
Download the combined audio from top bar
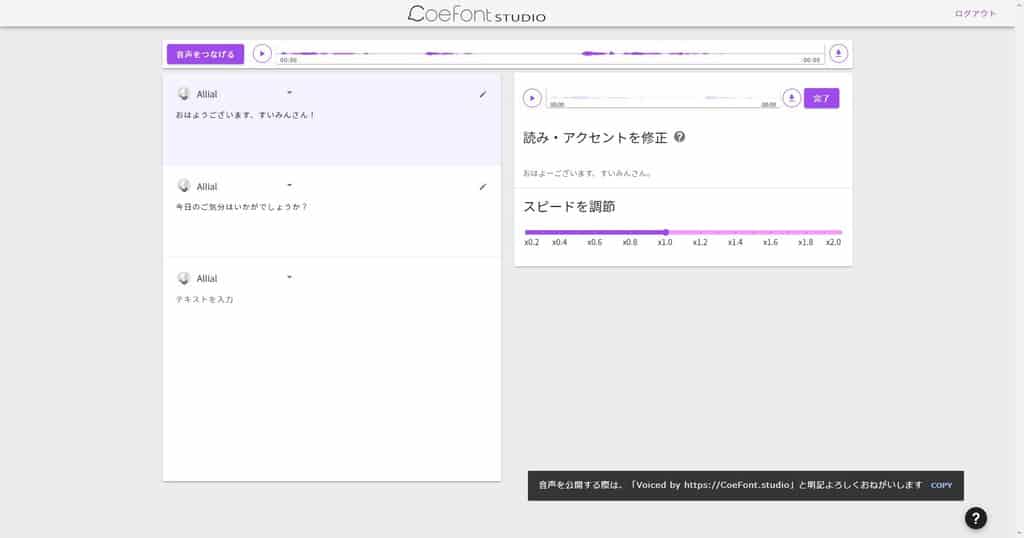point(838,54)
